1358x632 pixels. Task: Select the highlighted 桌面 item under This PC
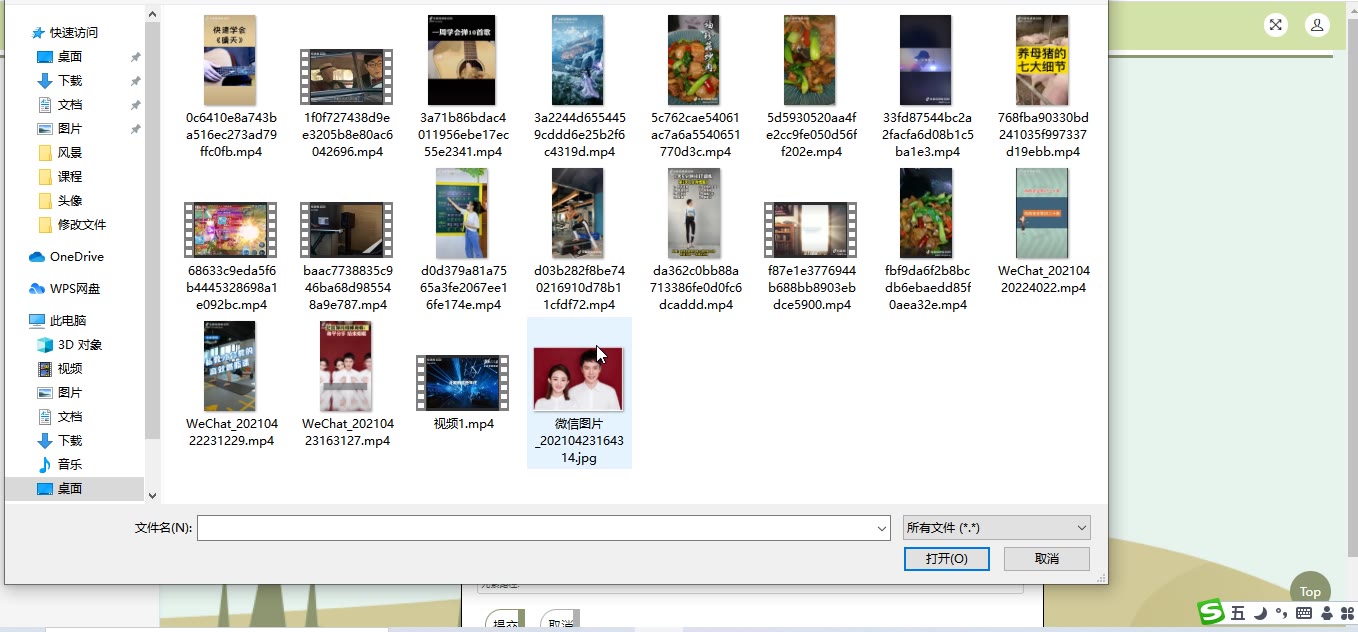(x=75, y=489)
